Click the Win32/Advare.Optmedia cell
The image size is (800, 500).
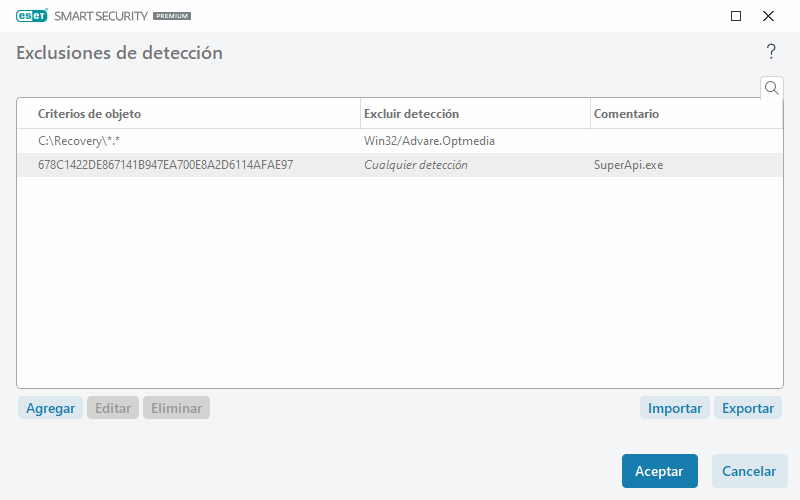pos(429,141)
